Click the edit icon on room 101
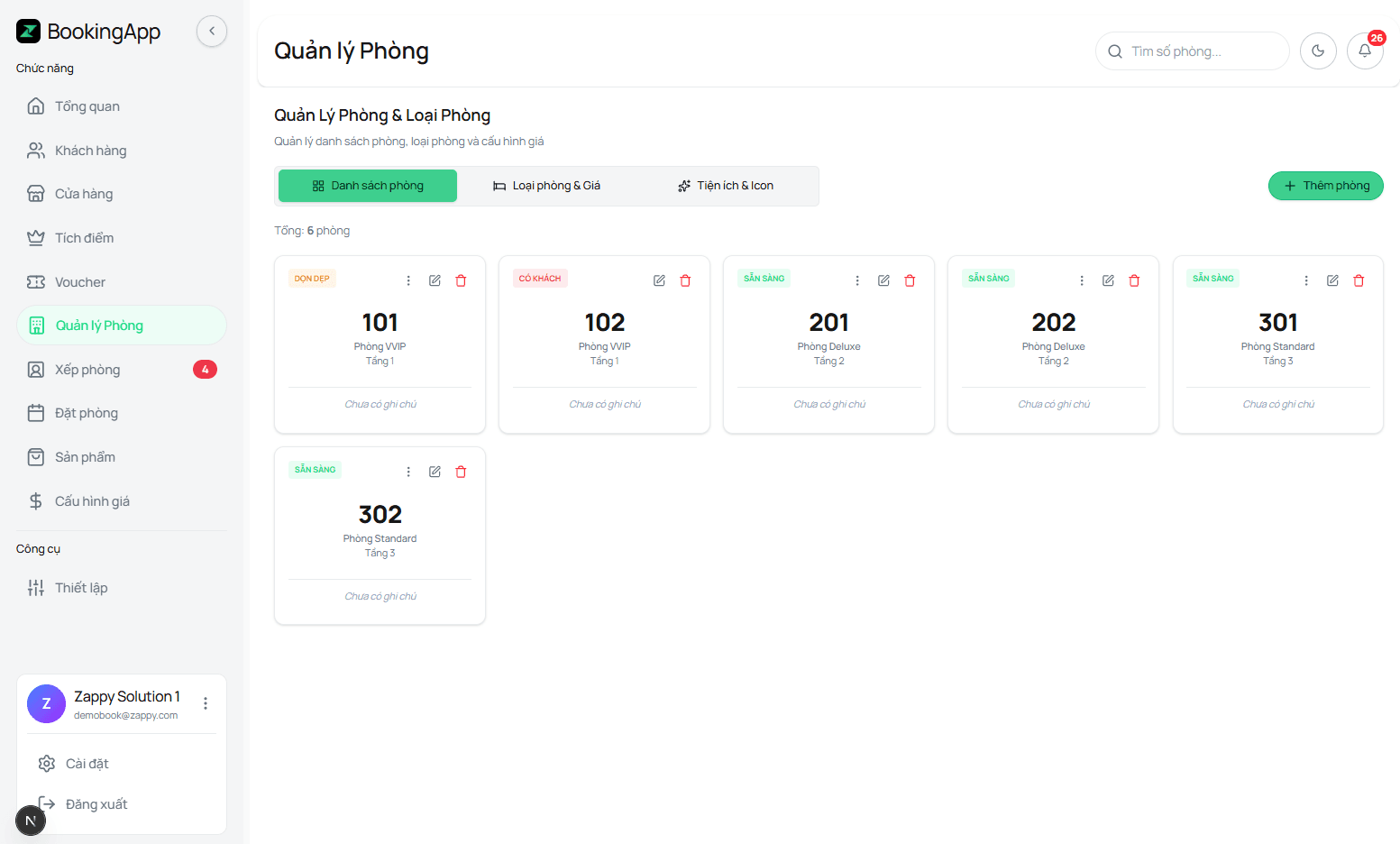This screenshot has height=844, width=1400. [435, 280]
